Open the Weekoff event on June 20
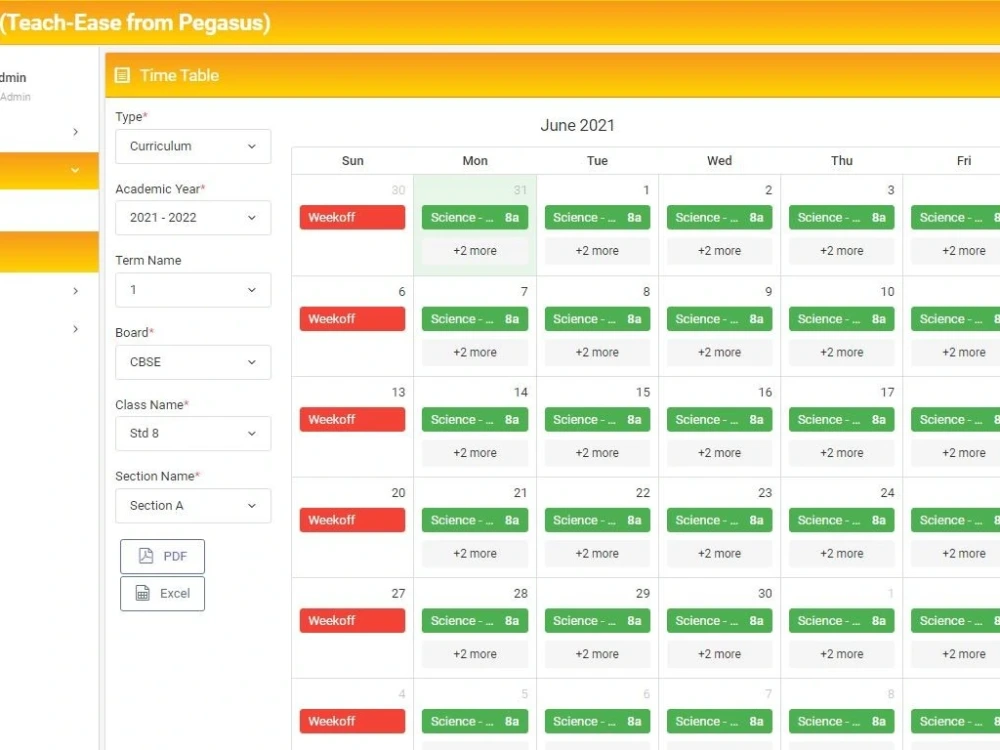This screenshot has height=750, width=1000. tap(352, 520)
